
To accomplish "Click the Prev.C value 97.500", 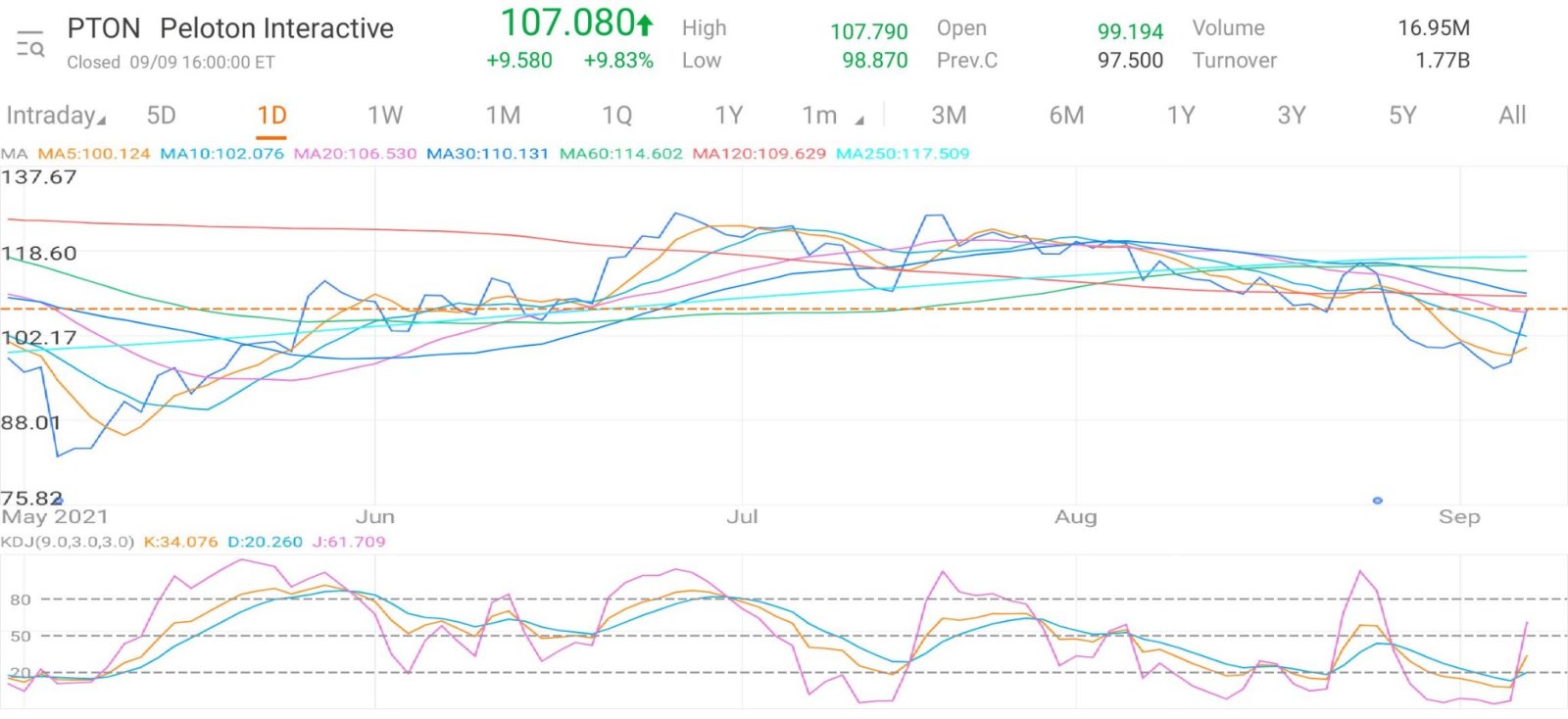I will click(x=1130, y=61).
